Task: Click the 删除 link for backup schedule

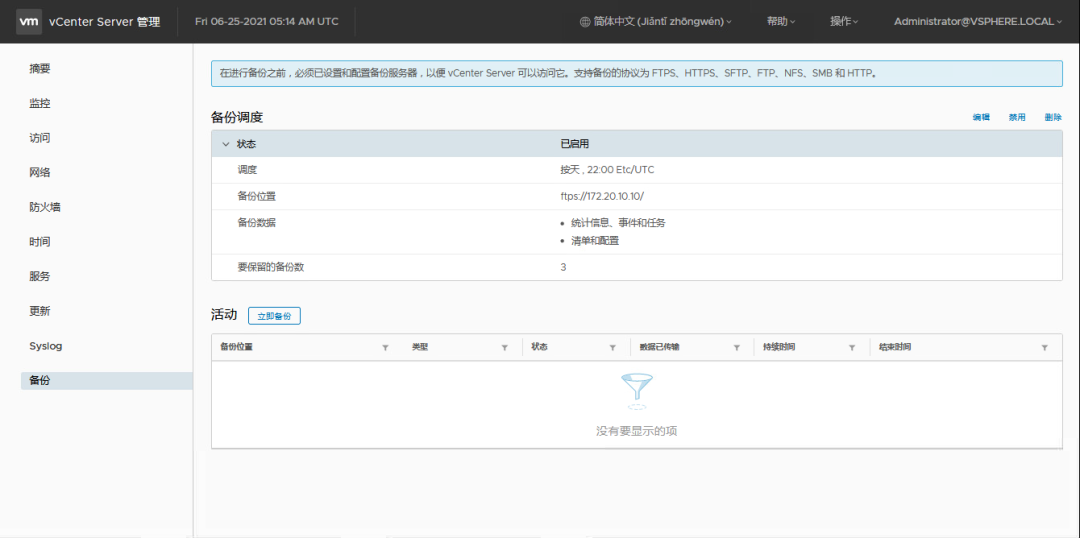Action: (1053, 117)
